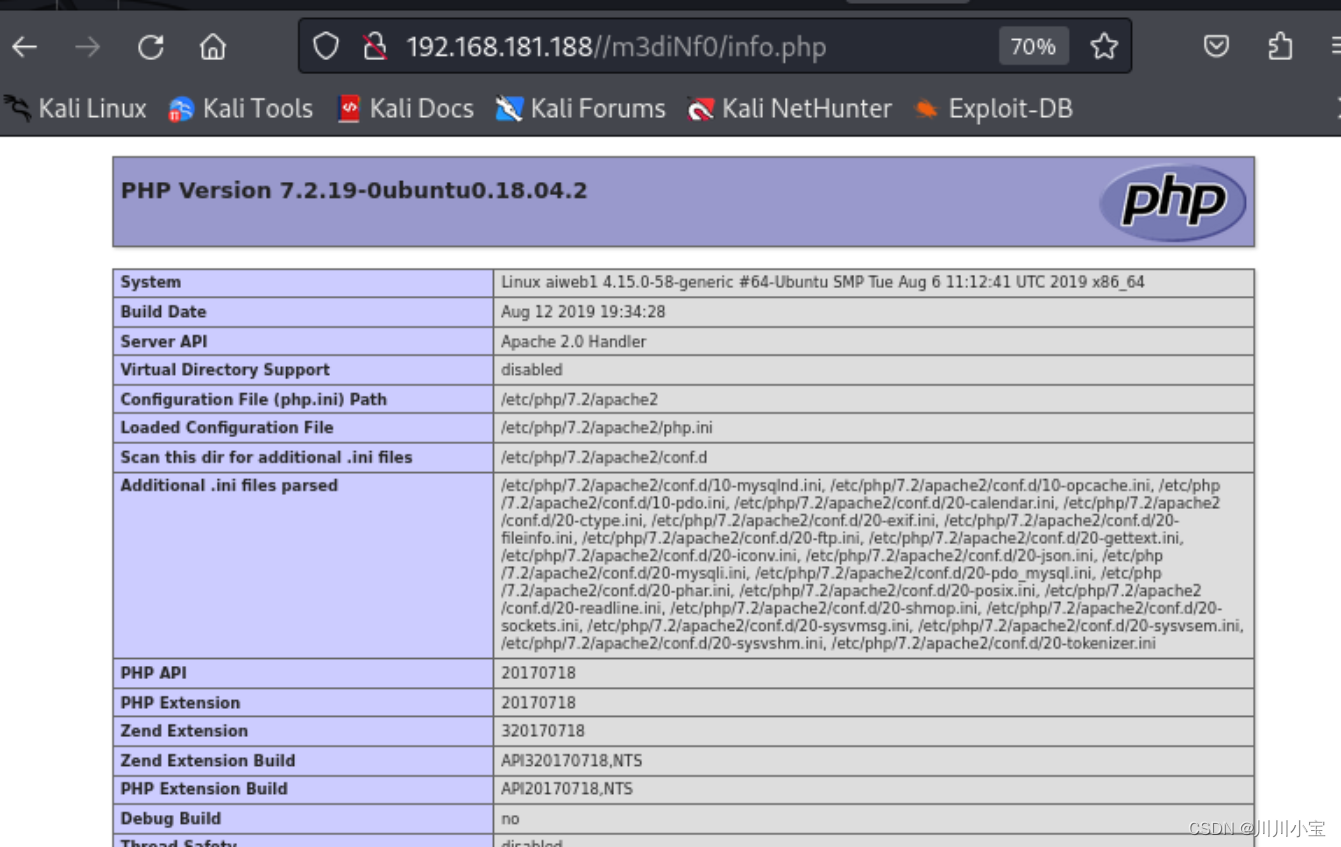Click the PHP Extension Build label
This screenshot has width=1341, height=847.
pyautogui.click(x=204, y=788)
